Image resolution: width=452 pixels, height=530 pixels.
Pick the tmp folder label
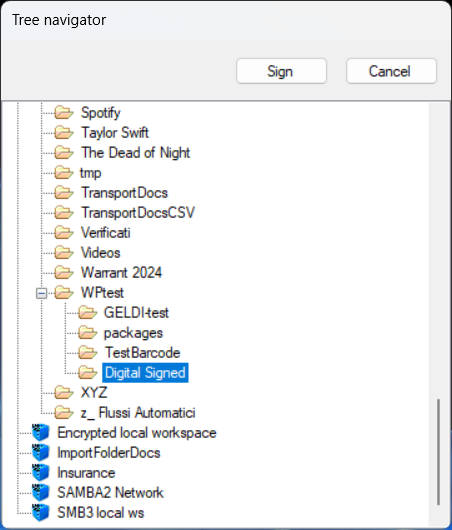[91, 173]
